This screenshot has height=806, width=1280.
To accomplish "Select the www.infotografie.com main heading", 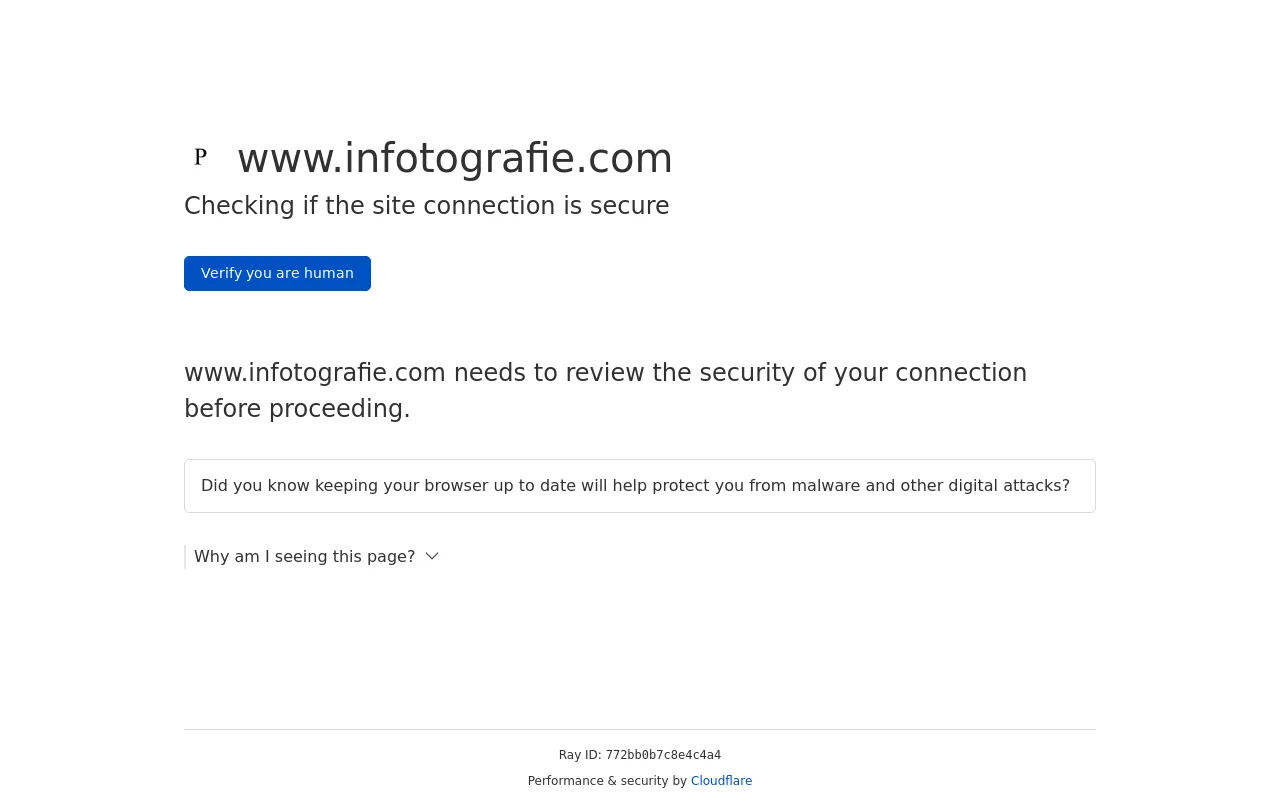I will point(455,158).
